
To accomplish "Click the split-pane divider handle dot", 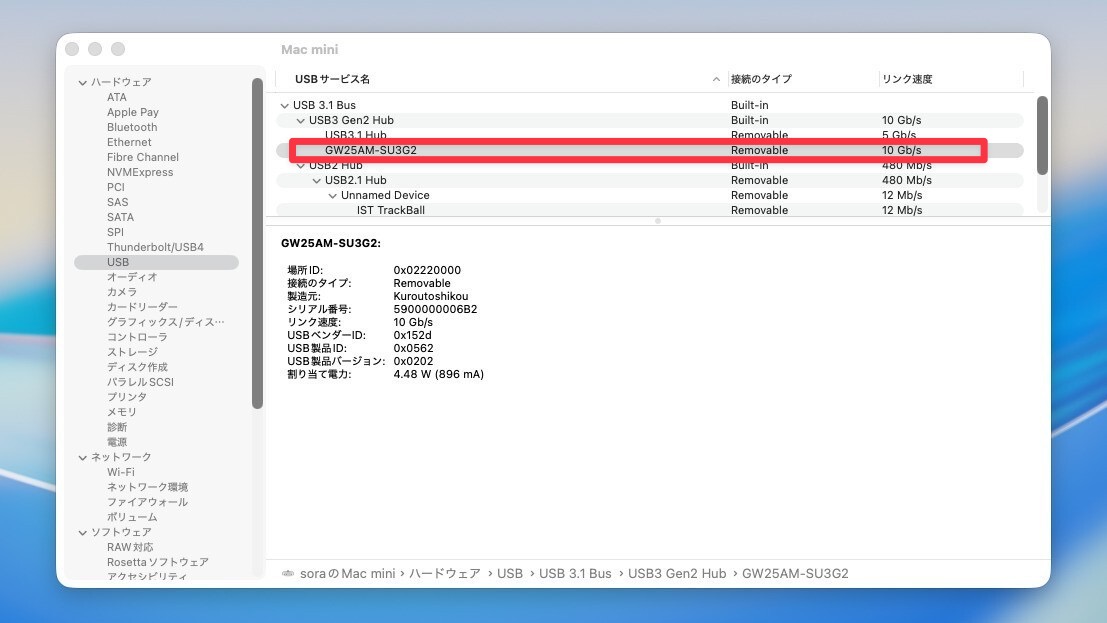I will (x=658, y=221).
